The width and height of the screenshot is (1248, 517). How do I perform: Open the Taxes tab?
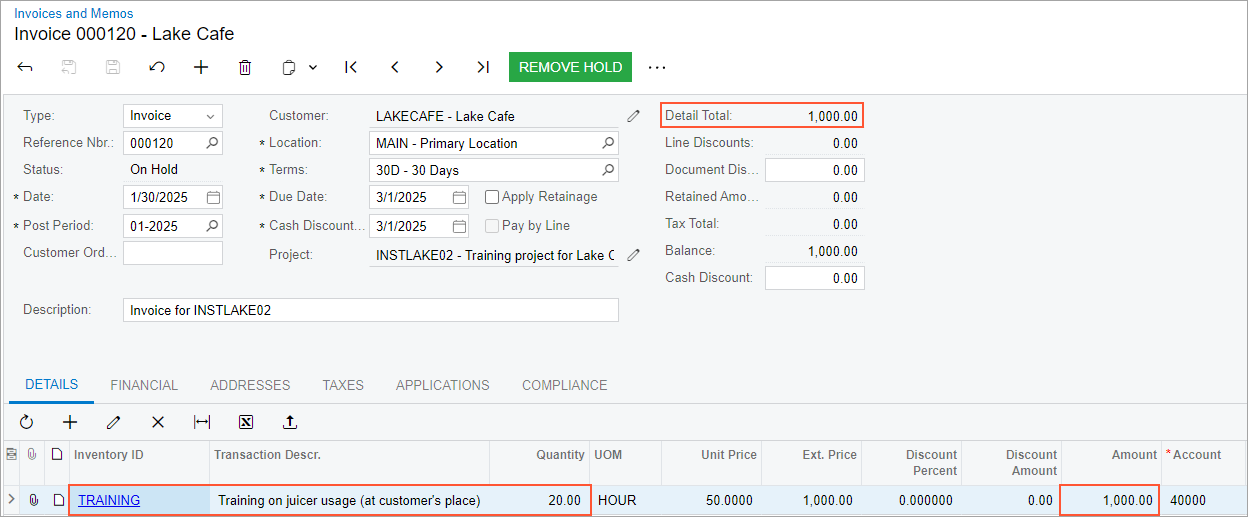pyautogui.click(x=343, y=385)
